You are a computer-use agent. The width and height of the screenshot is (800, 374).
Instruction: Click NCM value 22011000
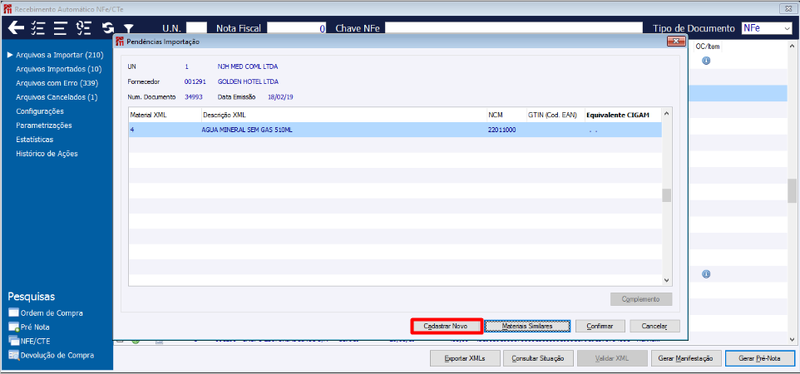tap(502, 130)
